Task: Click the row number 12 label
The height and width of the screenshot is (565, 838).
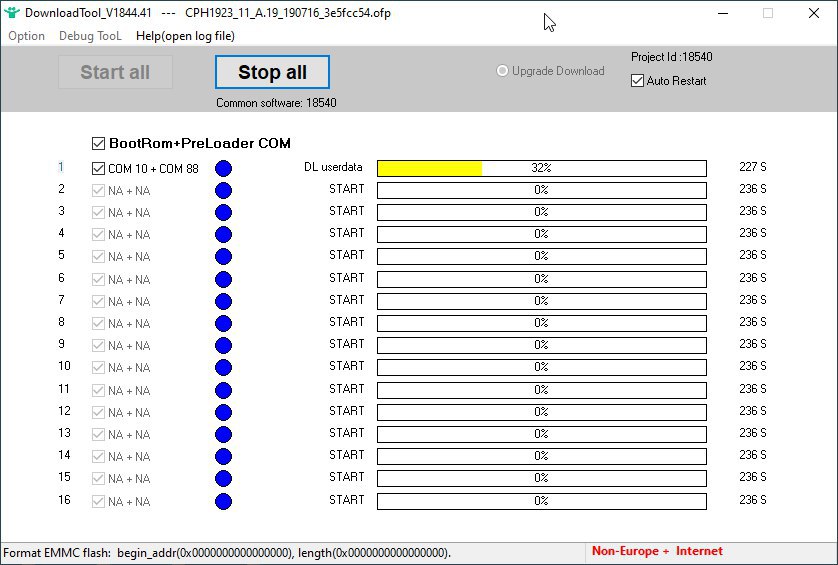Action: point(64,411)
